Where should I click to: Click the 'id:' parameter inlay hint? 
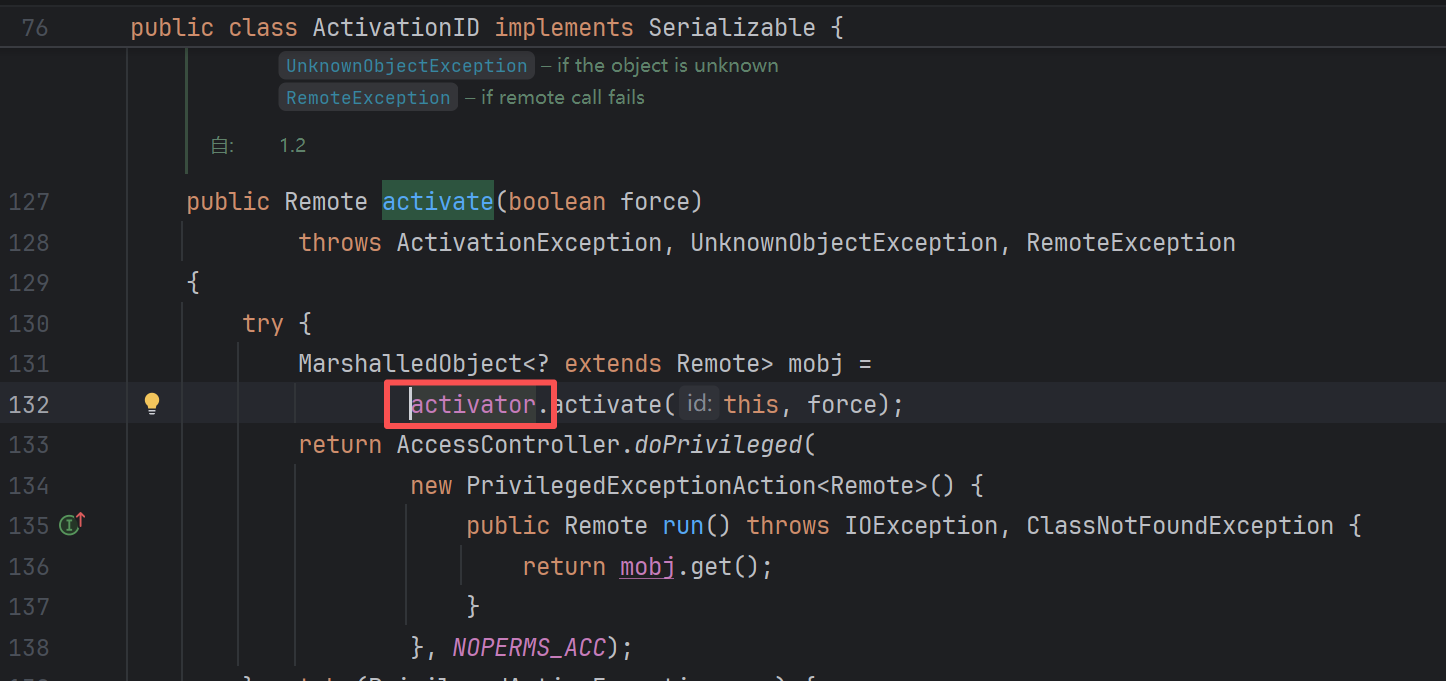[699, 404]
